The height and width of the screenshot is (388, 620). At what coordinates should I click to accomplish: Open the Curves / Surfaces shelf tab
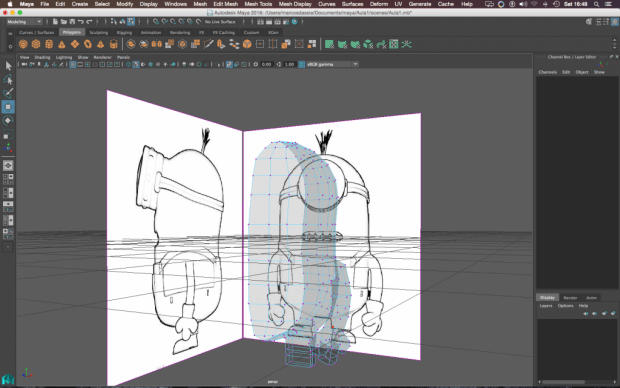pos(36,32)
